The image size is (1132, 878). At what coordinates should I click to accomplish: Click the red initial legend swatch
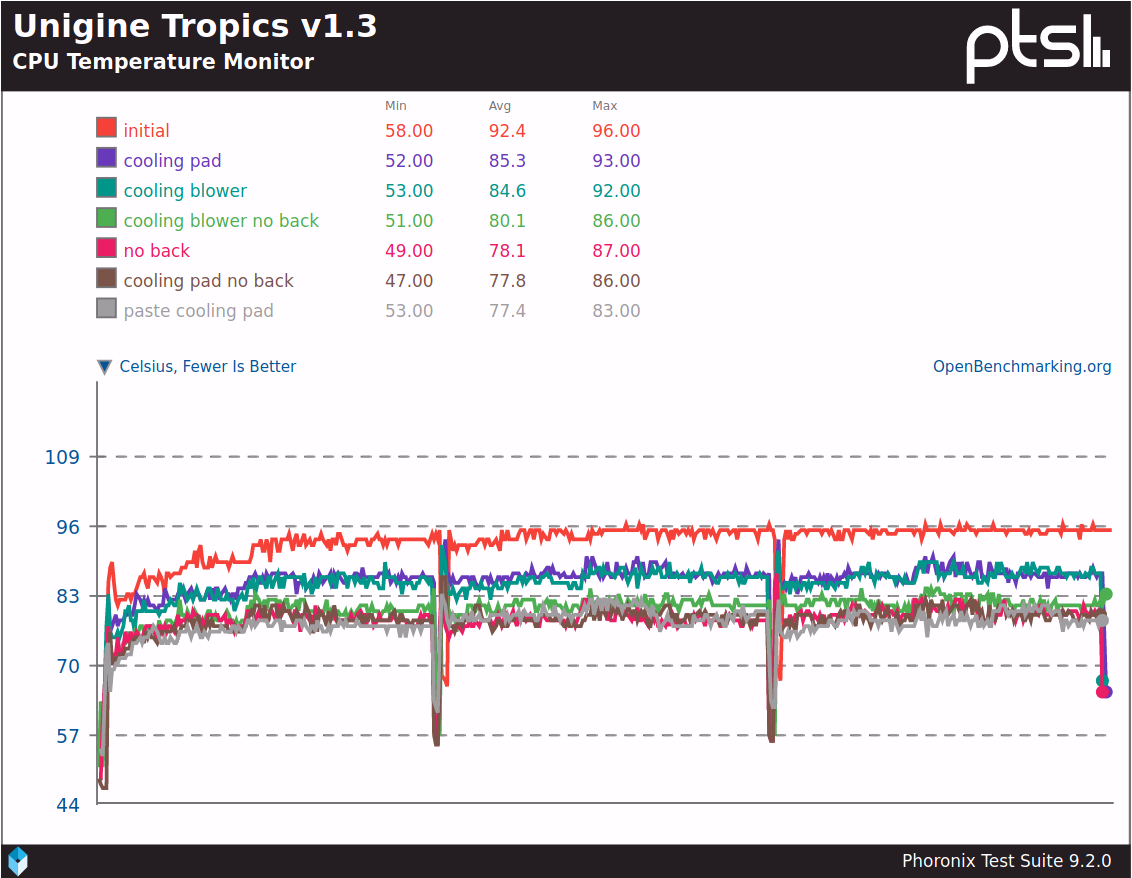tap(107, 128)
